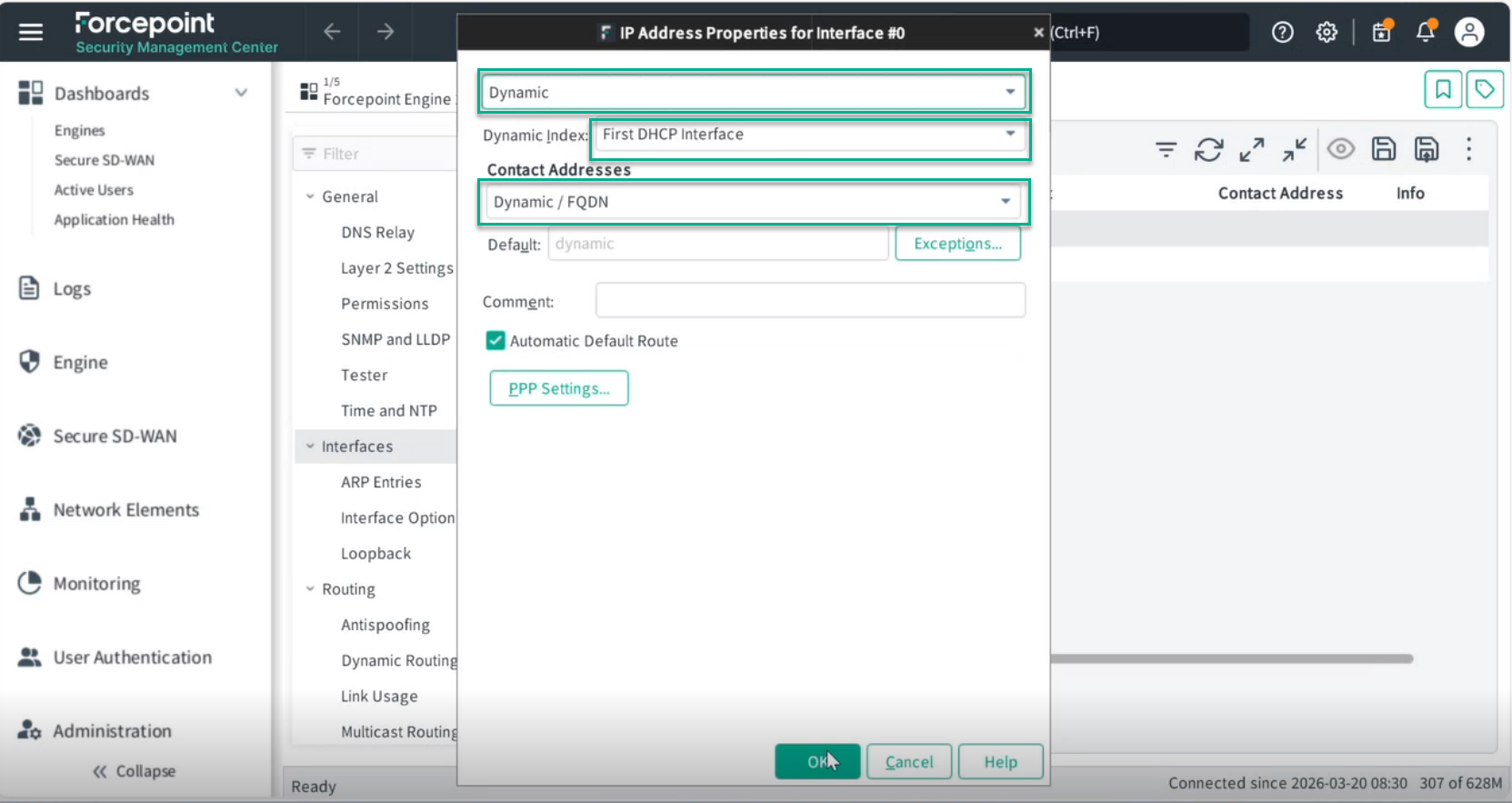Open the Dynamic / FQDN contact address dropdown

[x=752, y=202]
